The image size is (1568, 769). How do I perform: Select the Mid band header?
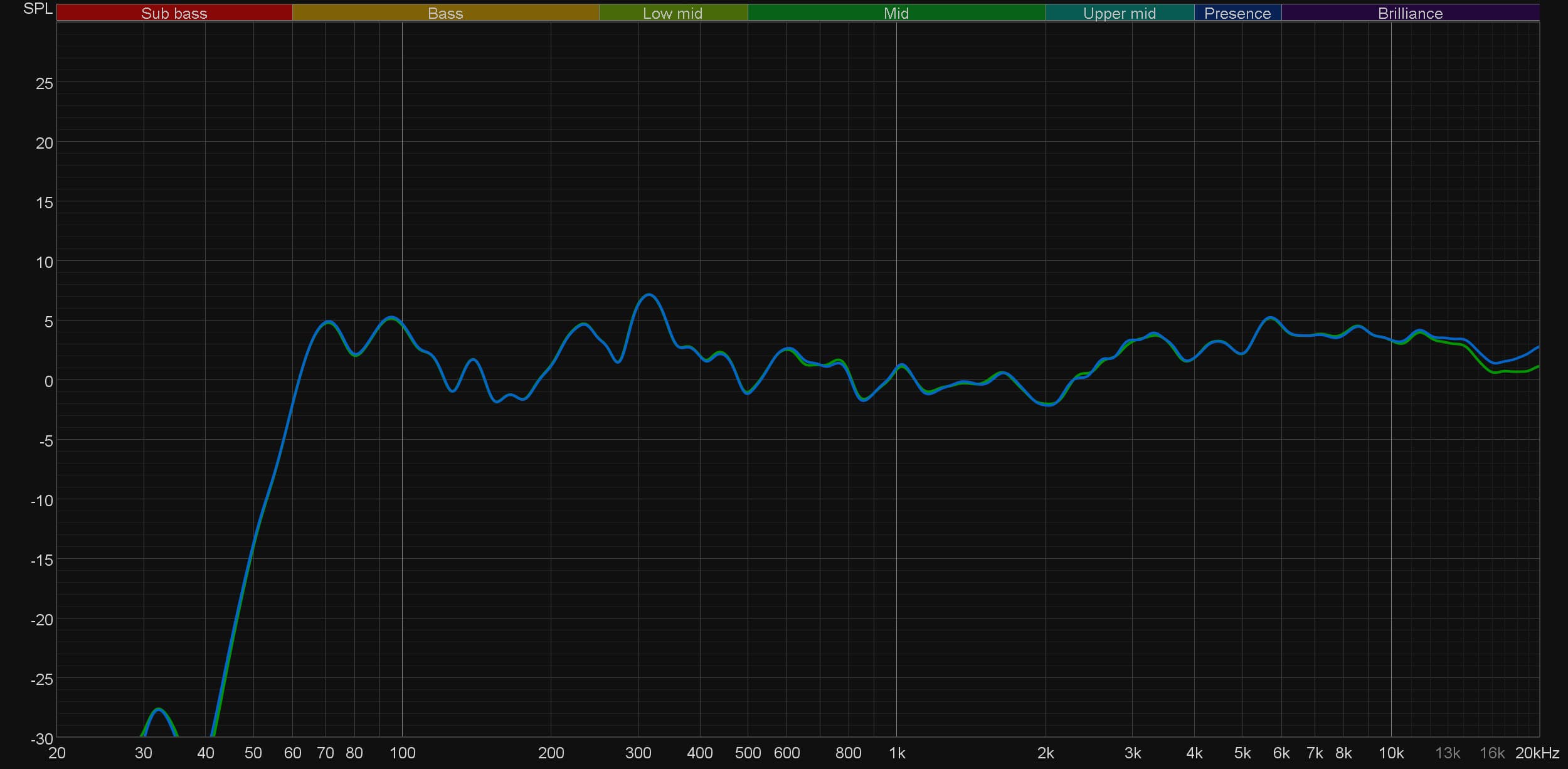pos(896,13)
